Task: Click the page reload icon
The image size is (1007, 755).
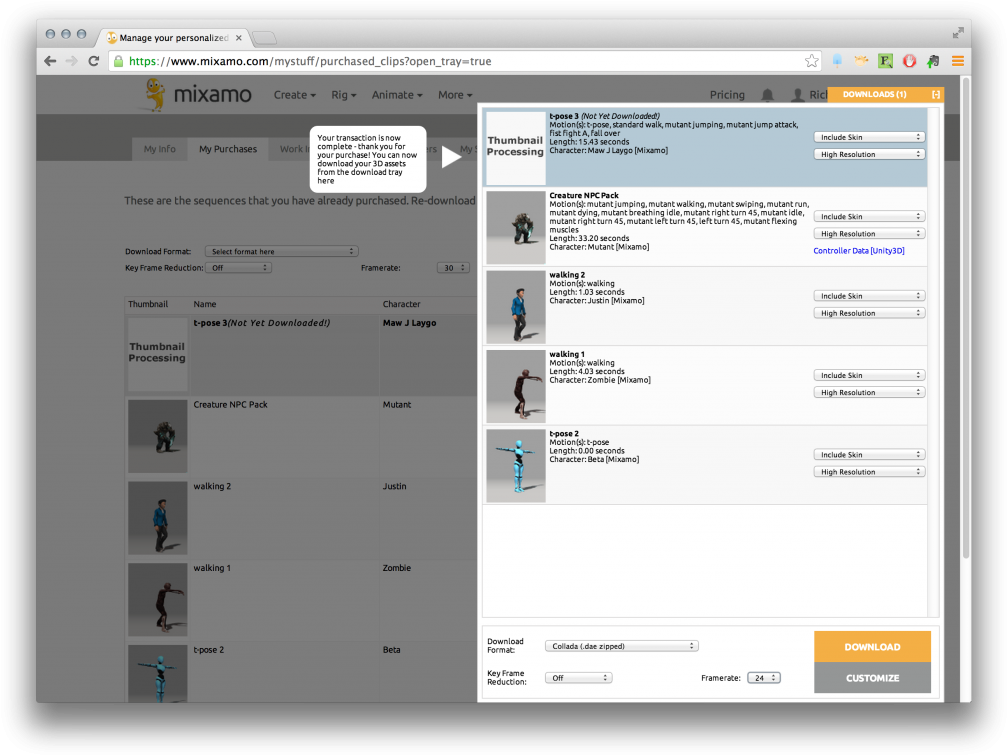Action: 93,60
